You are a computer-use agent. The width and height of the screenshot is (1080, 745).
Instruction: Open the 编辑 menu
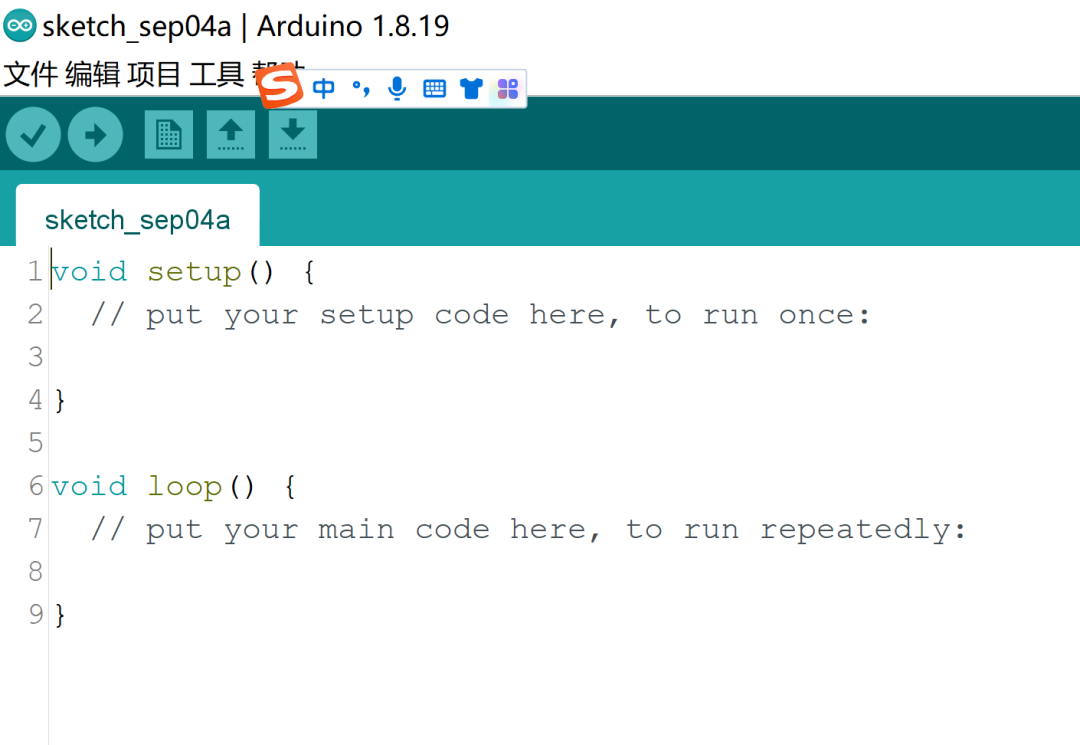click(92, 74)
